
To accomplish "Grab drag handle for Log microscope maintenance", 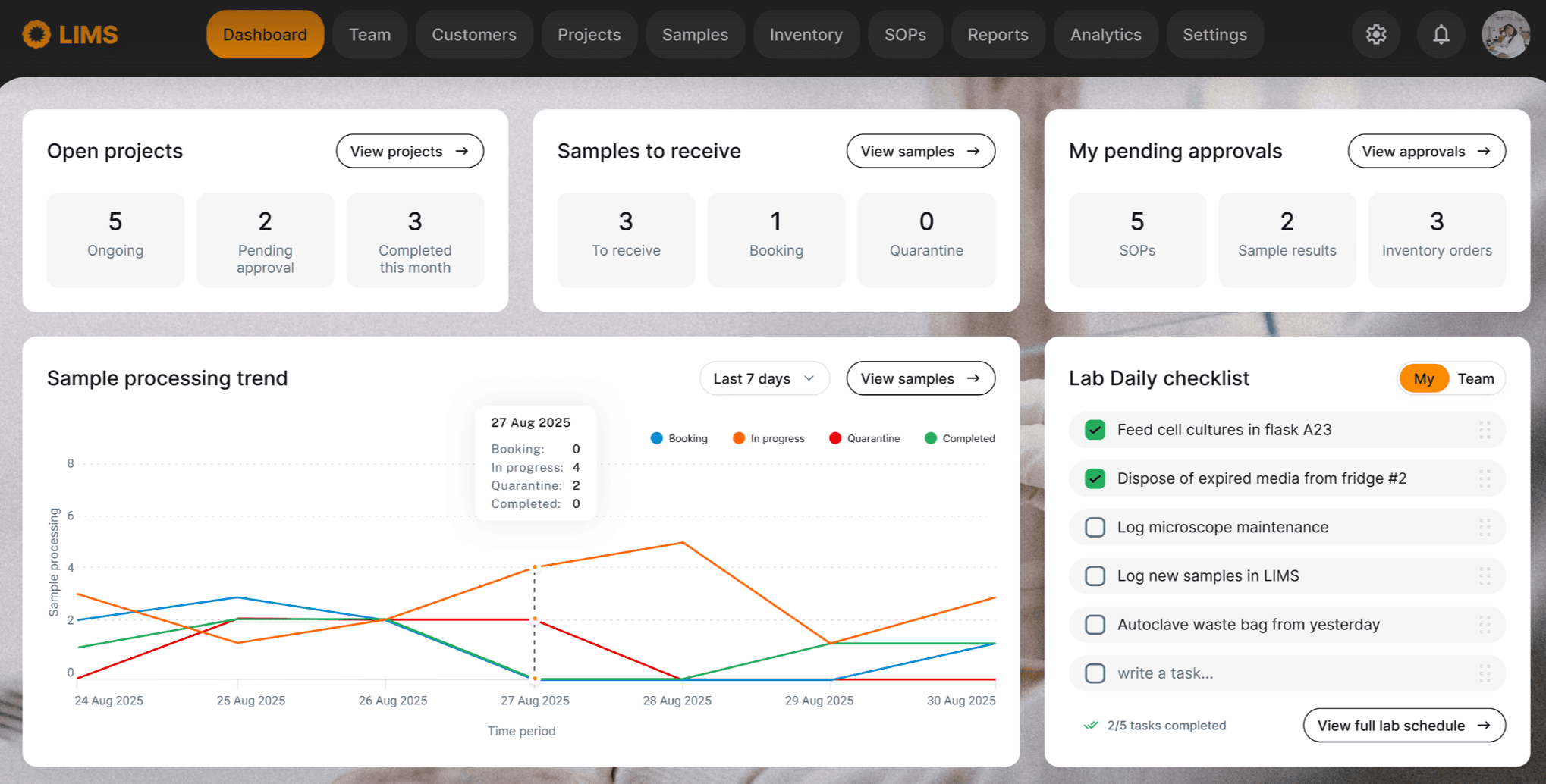I will (1485, 527).
